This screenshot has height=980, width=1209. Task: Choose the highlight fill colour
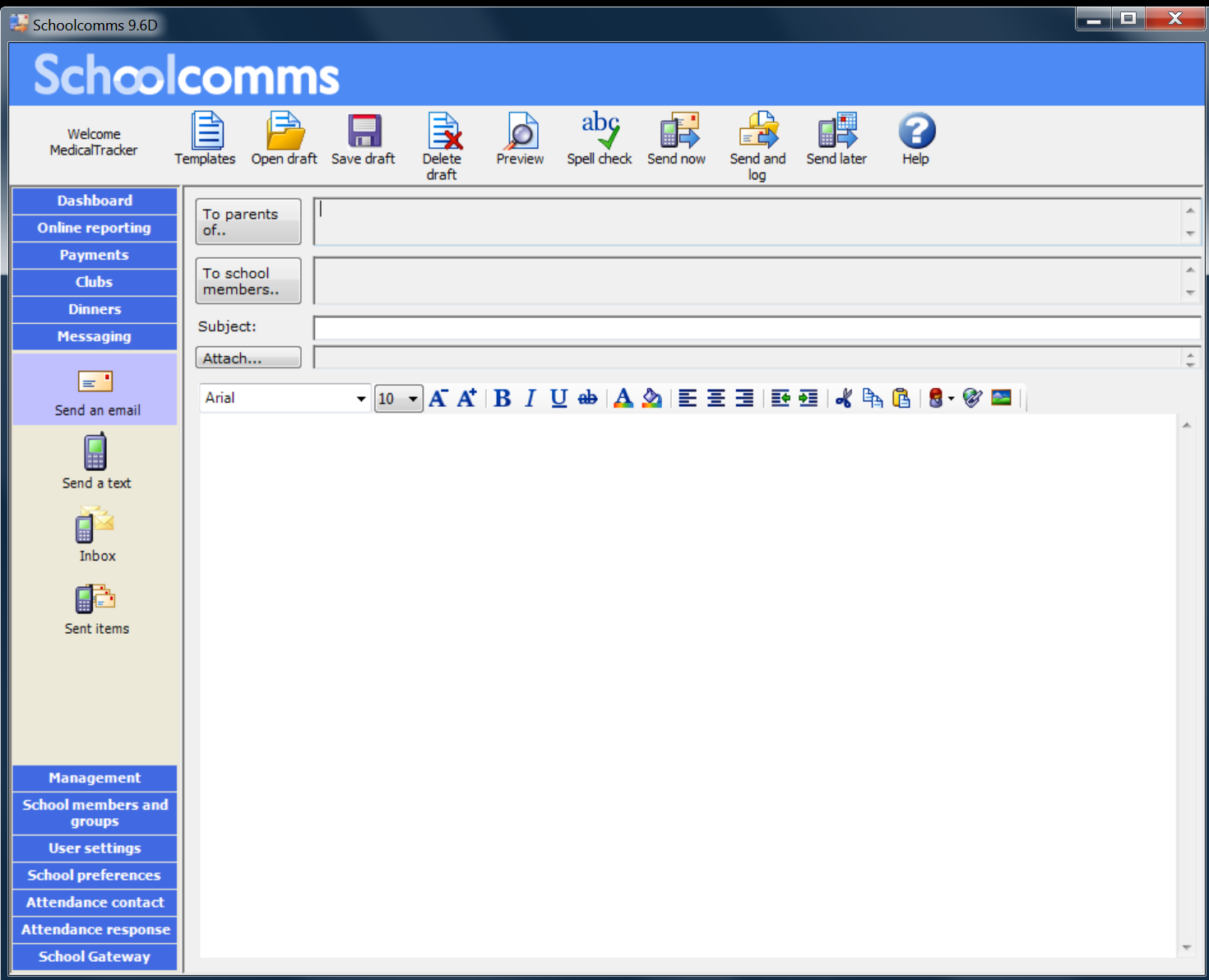[x=652, y=399]
